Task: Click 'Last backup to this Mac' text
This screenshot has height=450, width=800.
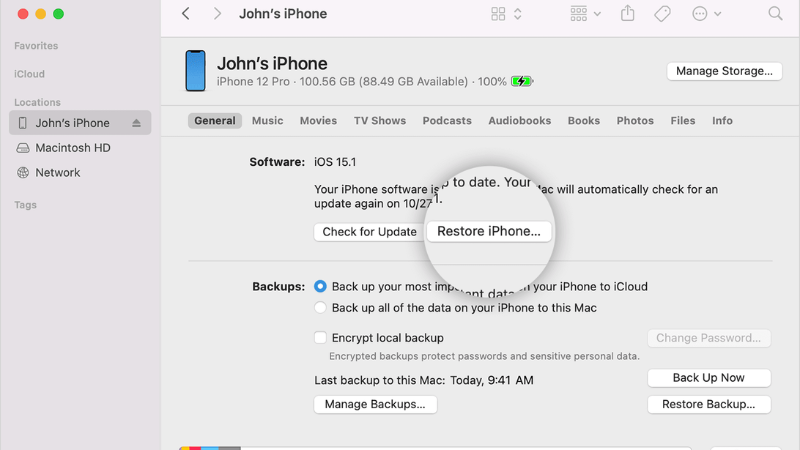Action: (380, 380)
